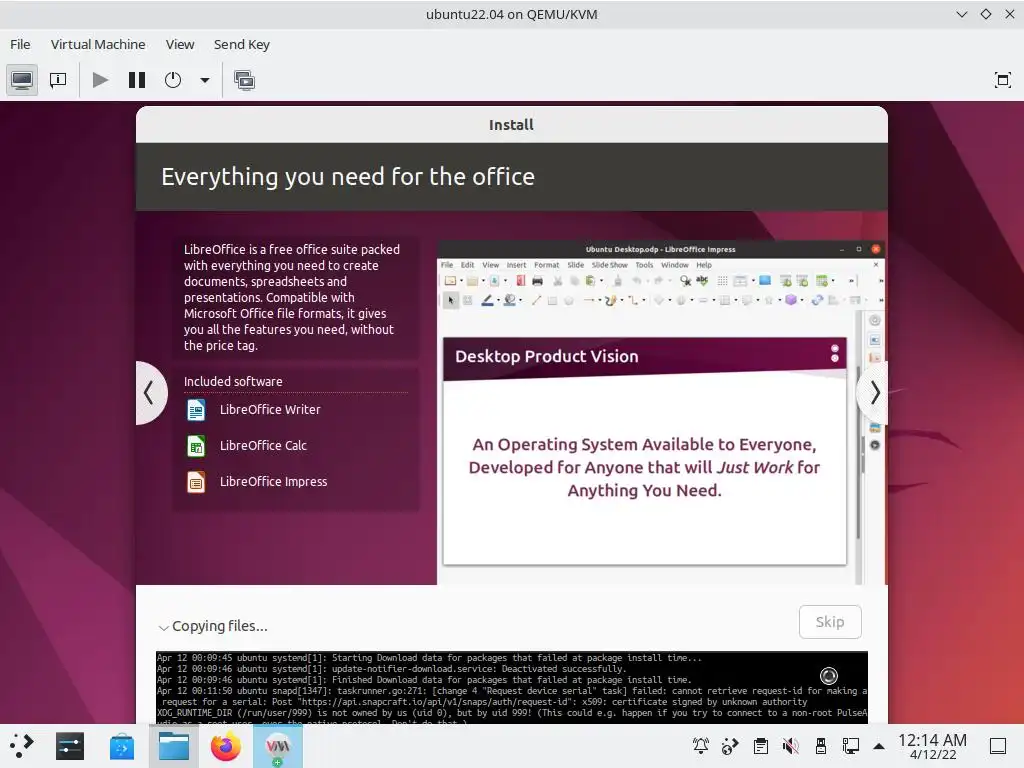Click the muted audio volume tray icon

click(791, 746)
